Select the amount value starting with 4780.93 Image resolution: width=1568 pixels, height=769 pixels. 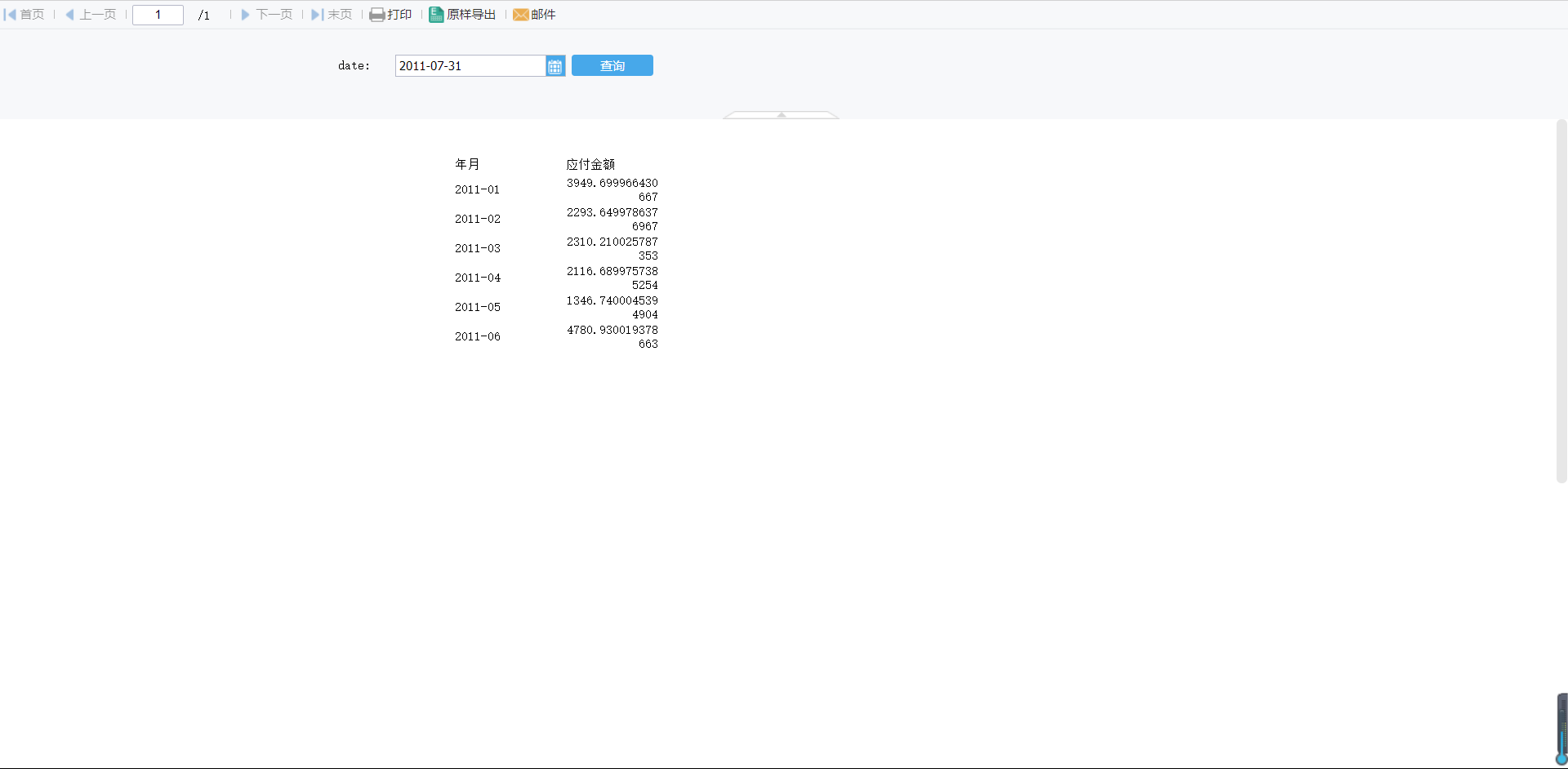[x=612, y=336]
